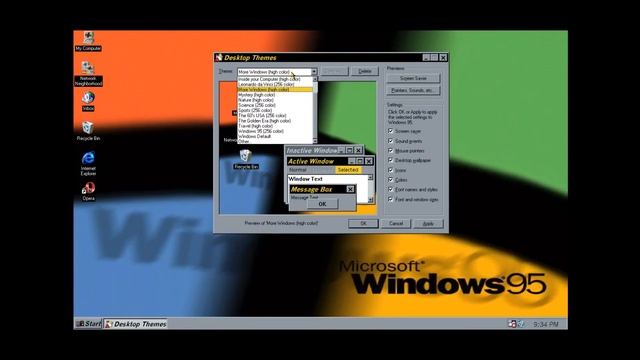Viewport: 640px width, 360px height.
Task: Click theme list scrollbar up arrow
Action: [315, 79]
